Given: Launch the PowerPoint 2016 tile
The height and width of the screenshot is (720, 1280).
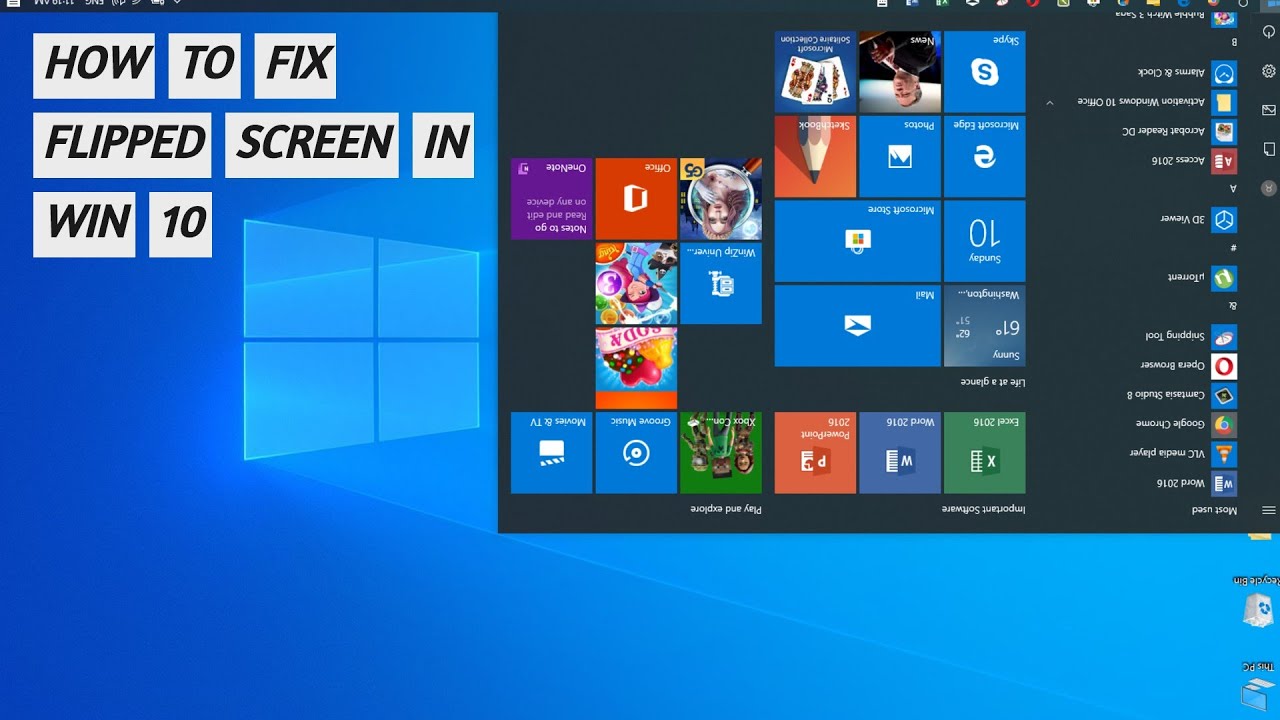Looking at the screenshot, I should point(815,453).
